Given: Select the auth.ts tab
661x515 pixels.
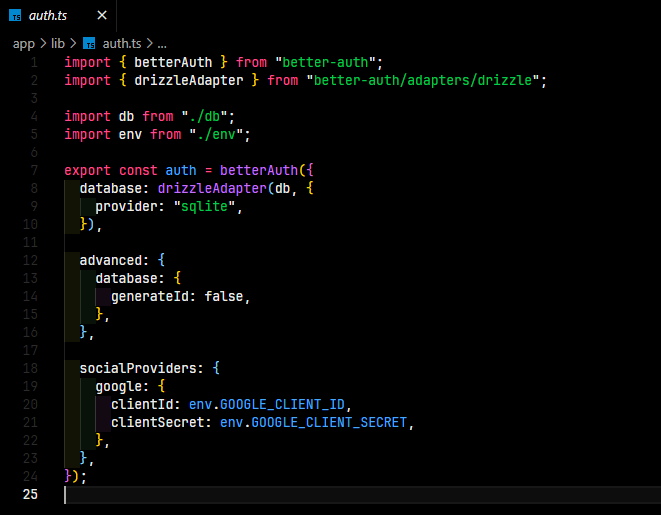Looking at the screenshot, I should tap(58, 16).
